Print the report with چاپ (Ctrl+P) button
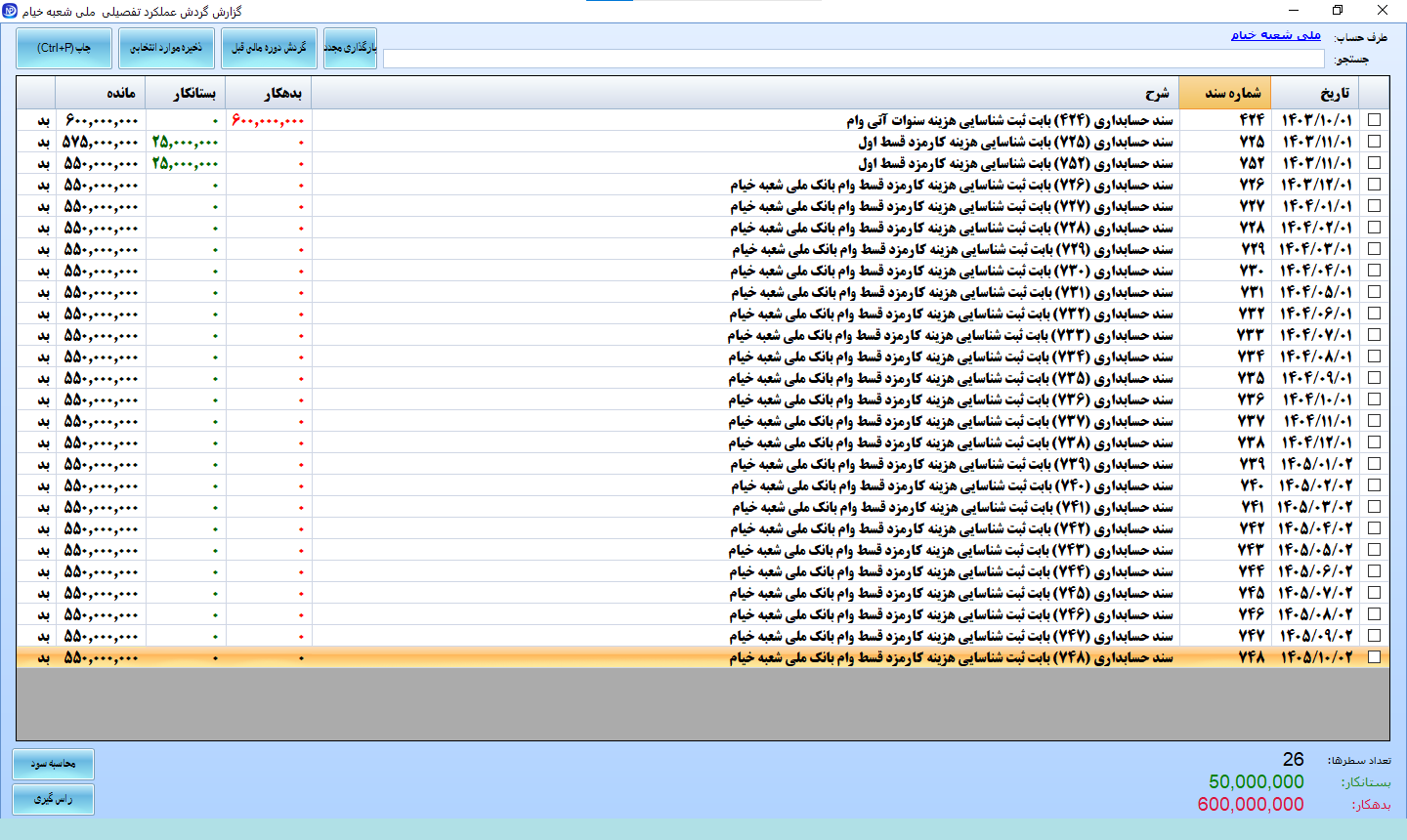 pyautogui.click(x=64, y=48)
